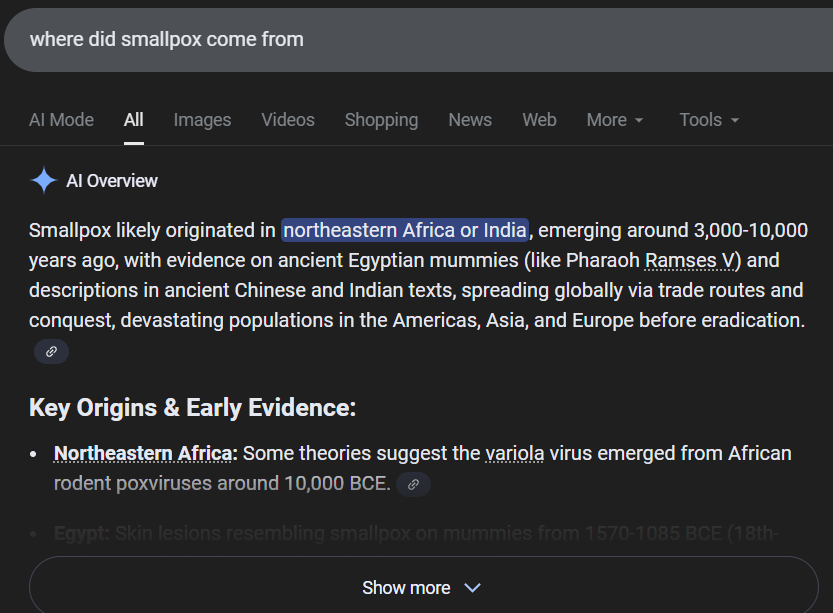This screenshot has width=833, height=613.
Task: Go to the Videos tab
Action: 288,120
